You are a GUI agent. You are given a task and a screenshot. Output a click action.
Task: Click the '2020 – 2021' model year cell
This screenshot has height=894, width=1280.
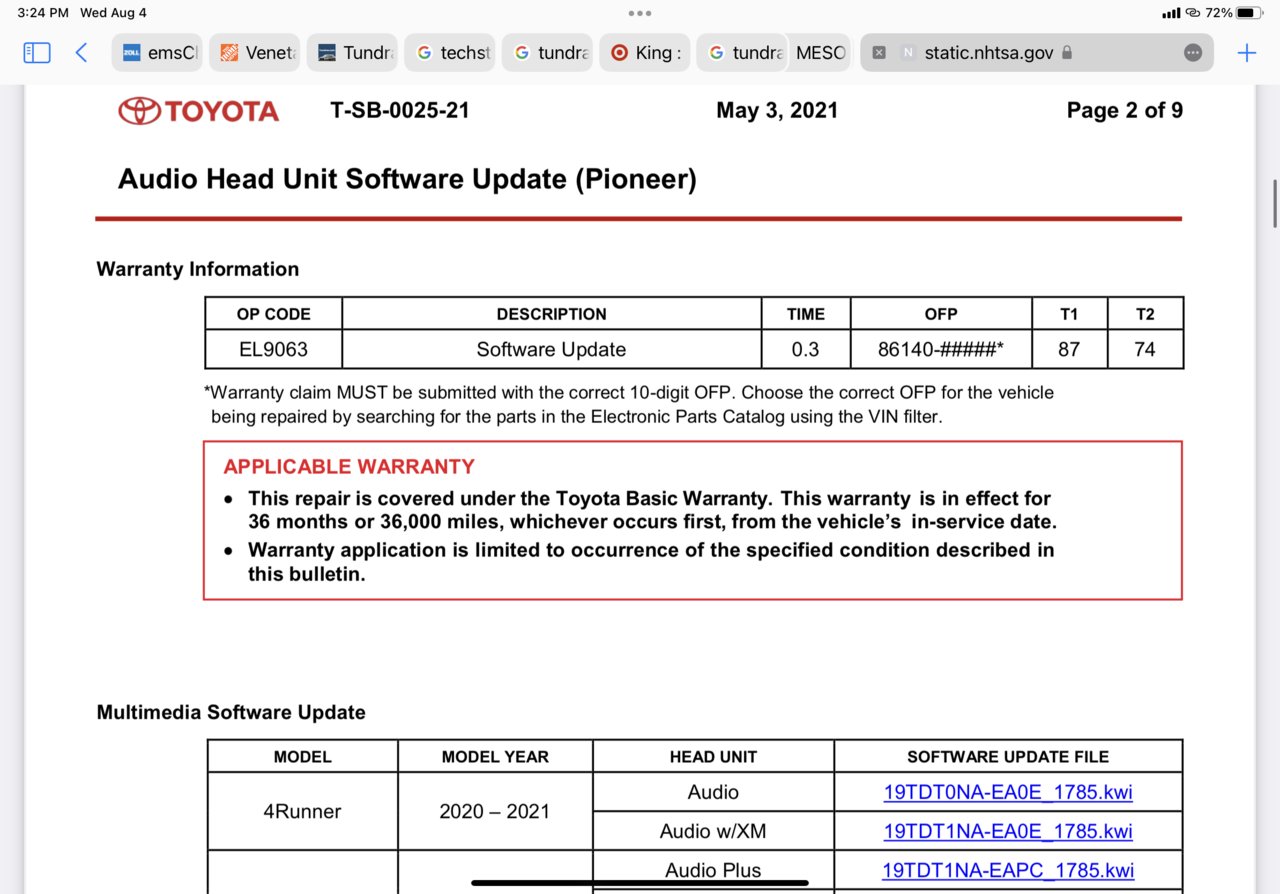pyautogui.click(x=495, y=811)
